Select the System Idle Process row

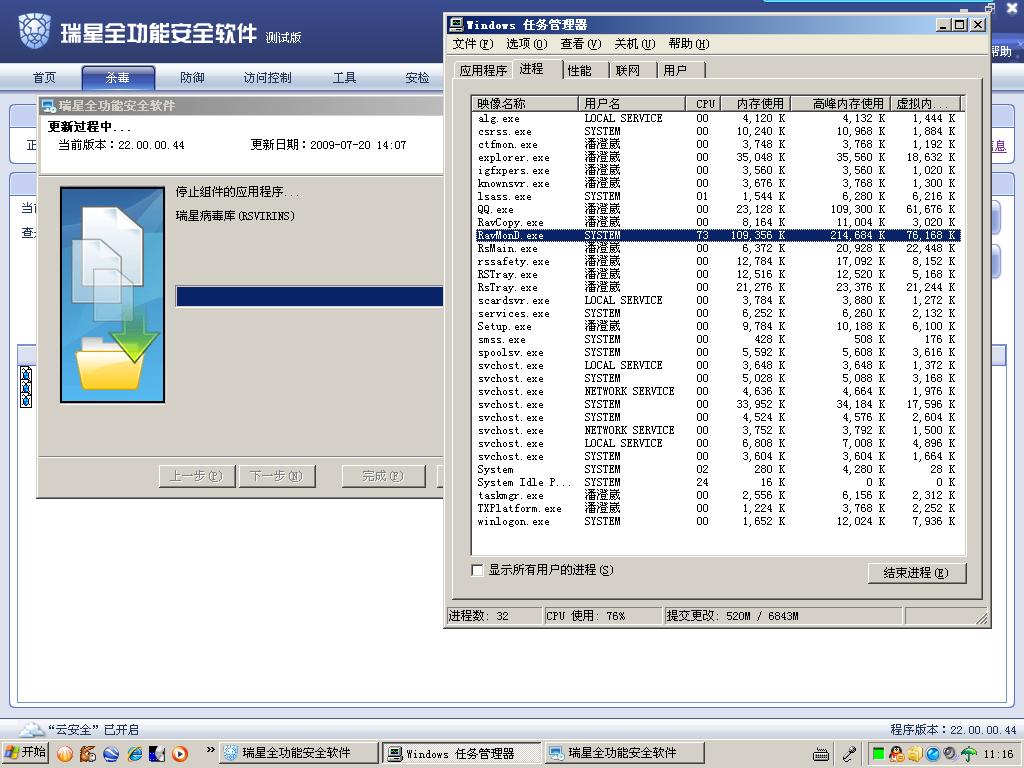pyautogui.click(x=718, y=483)
